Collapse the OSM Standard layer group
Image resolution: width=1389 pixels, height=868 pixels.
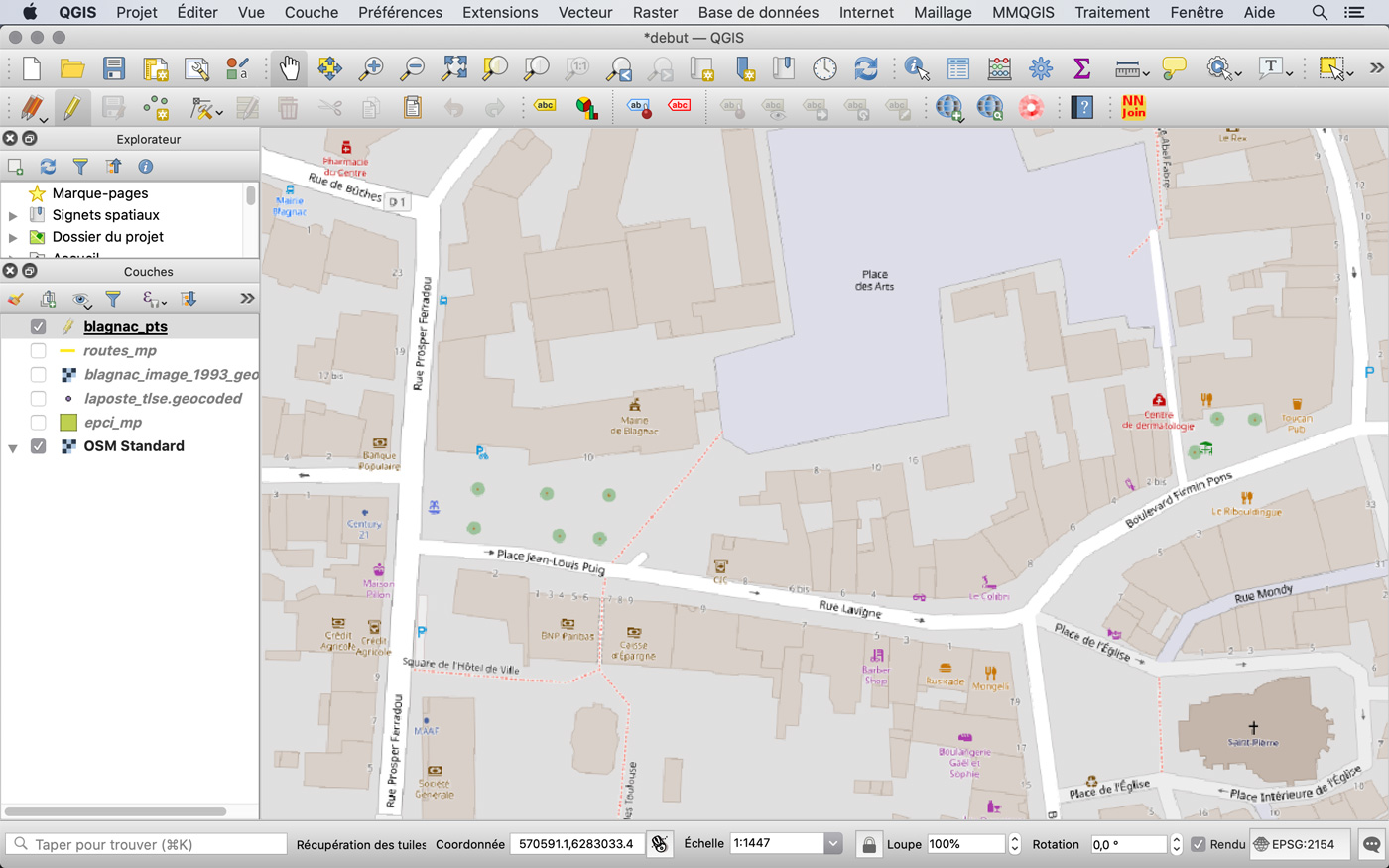point(13,447)
